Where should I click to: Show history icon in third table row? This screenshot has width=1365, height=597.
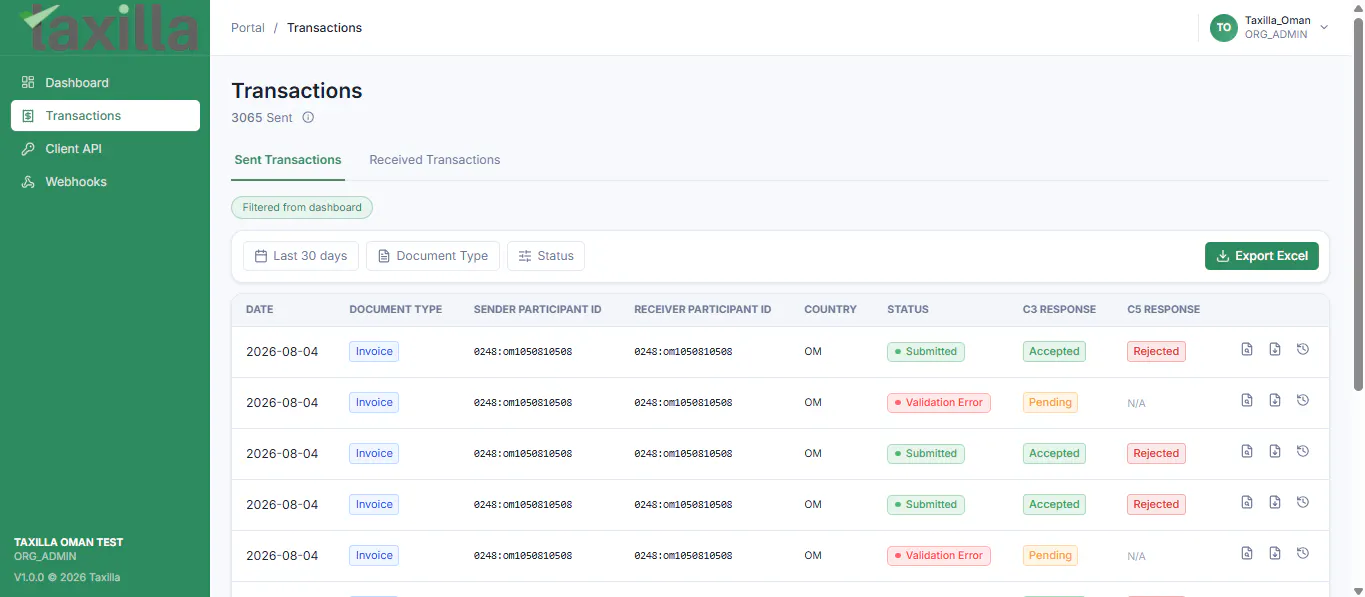pos(1303,451)
